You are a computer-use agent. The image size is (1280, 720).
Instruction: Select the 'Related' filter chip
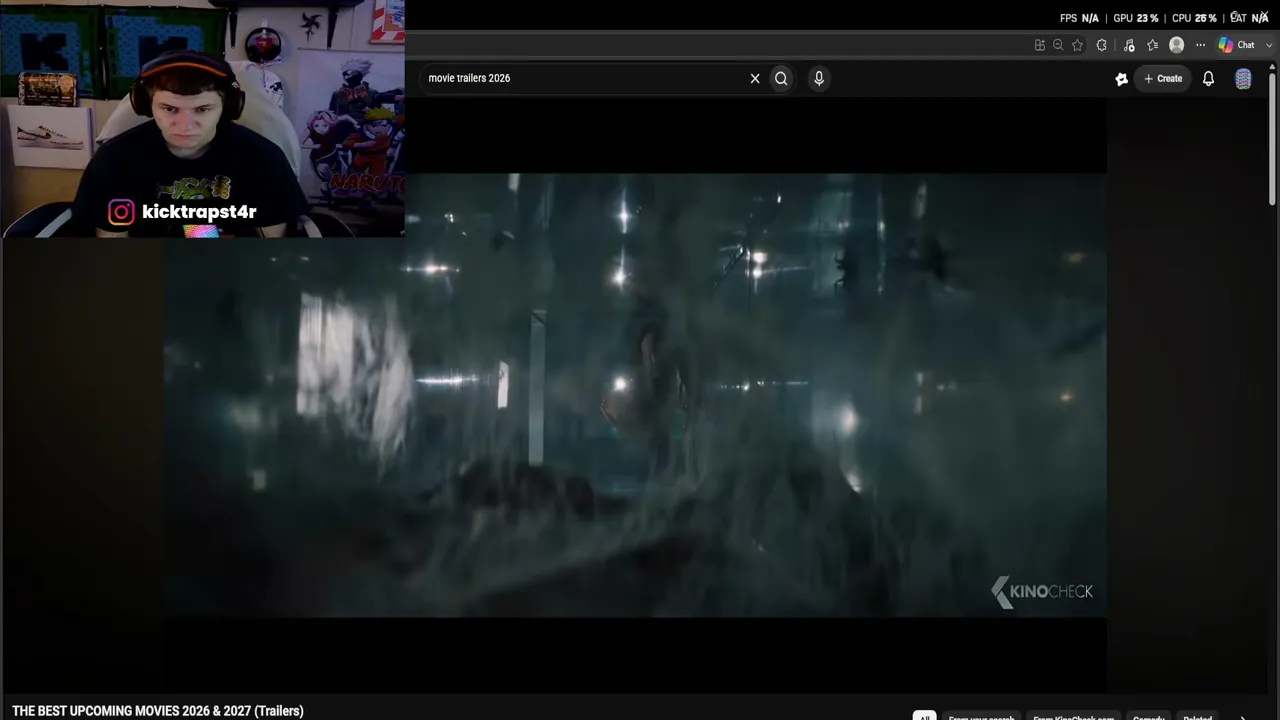click(x=1197, y=717)
